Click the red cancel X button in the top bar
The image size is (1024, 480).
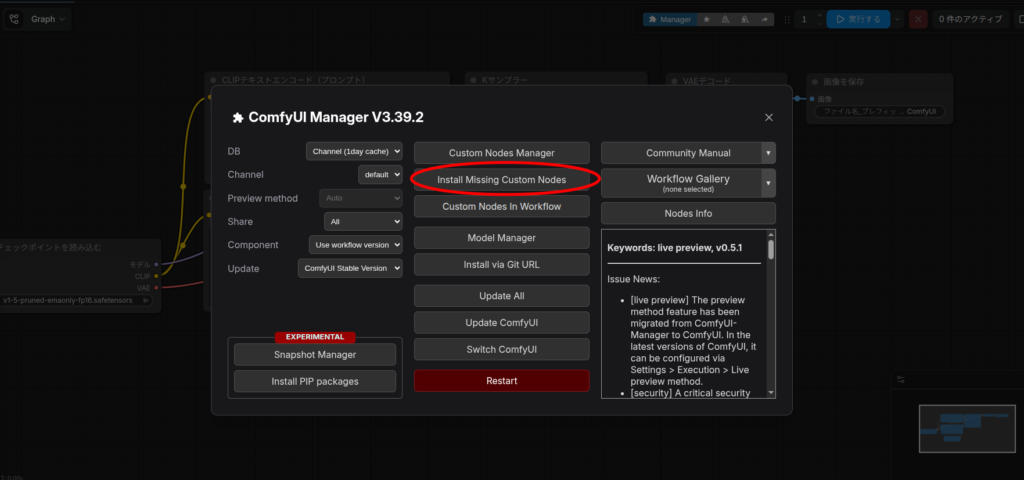point(918,19)
